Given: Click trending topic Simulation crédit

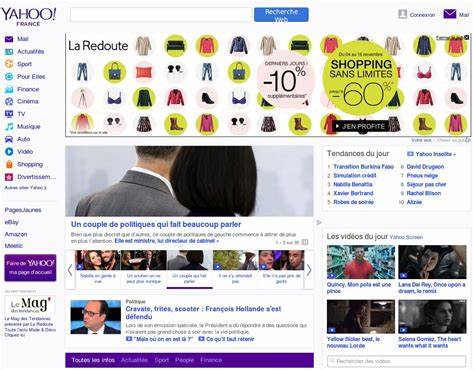Looking at the screenshot, I should tap(355, 176).
